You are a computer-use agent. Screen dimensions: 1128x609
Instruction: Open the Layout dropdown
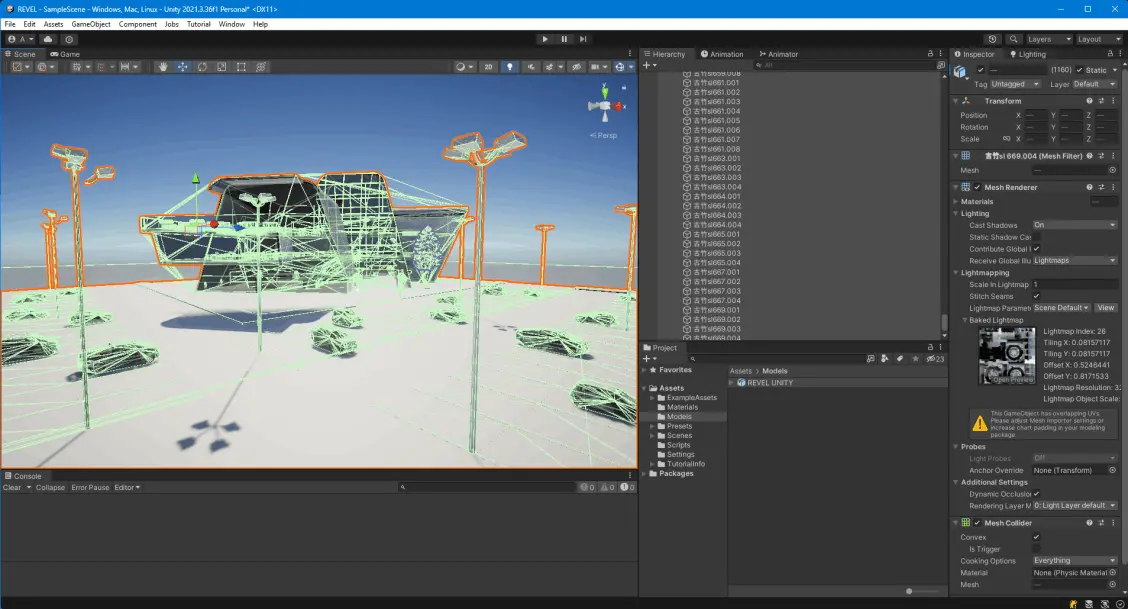click(1098, 39)
